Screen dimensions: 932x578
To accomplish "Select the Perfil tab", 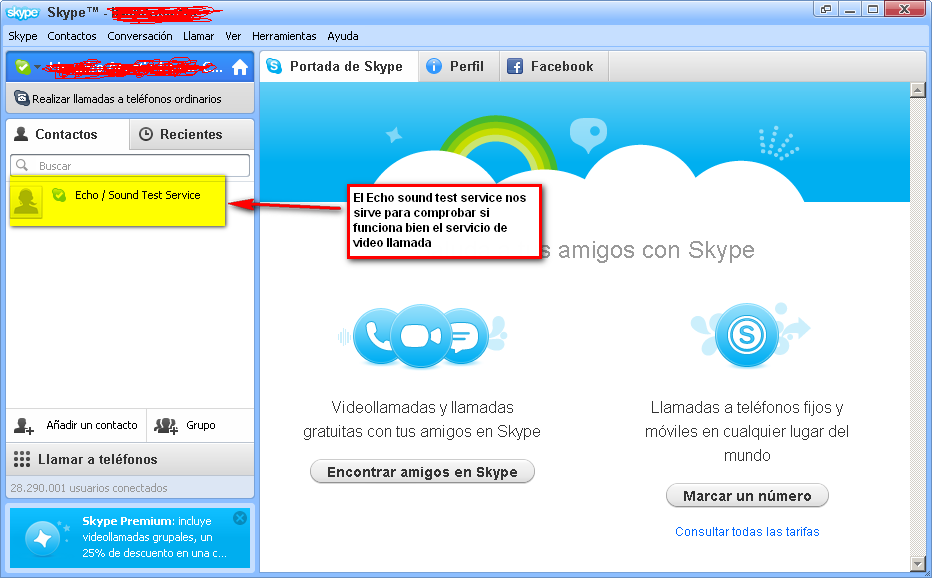I will 459,66.
